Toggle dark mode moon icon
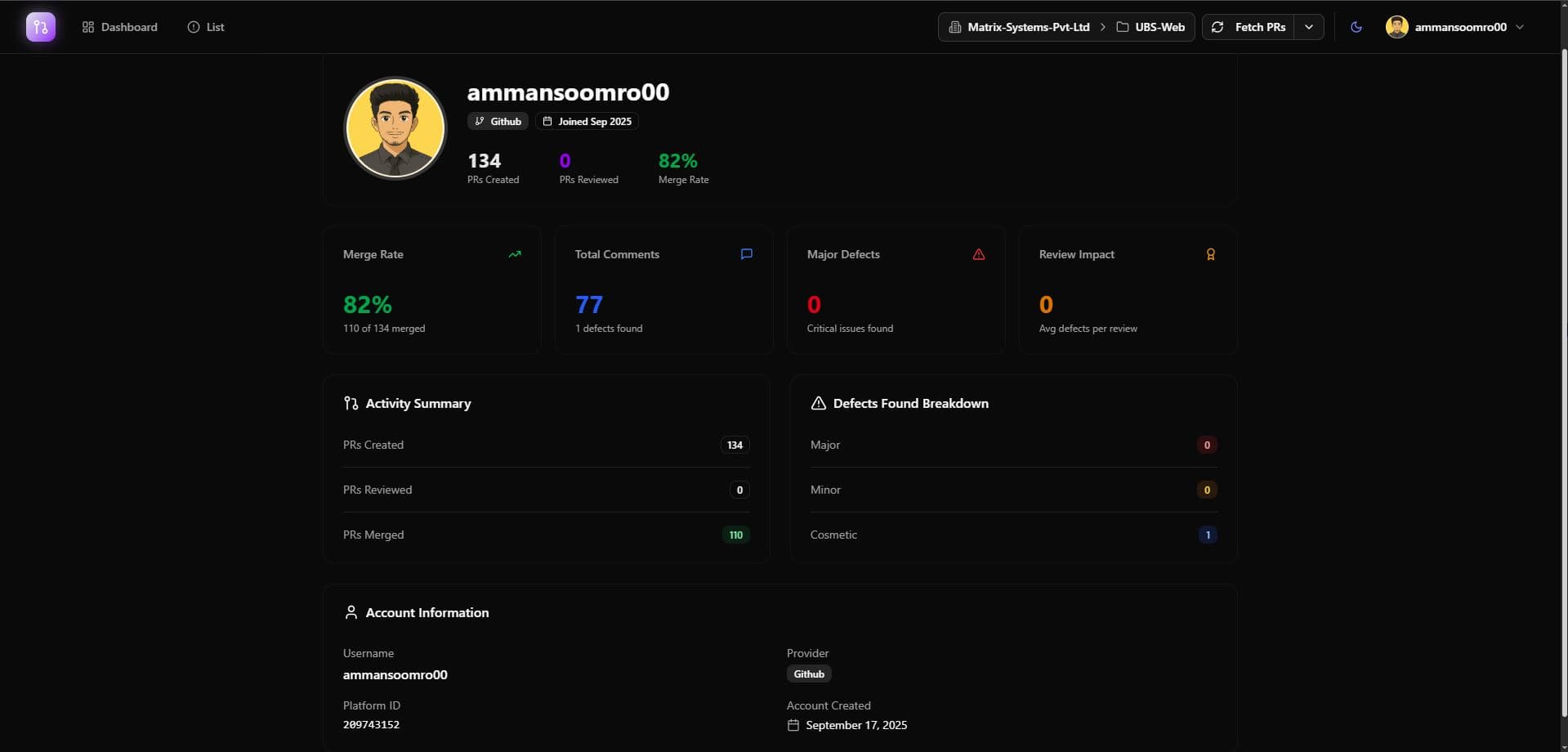The image size is (1568, 752). tap(1356, 27)
